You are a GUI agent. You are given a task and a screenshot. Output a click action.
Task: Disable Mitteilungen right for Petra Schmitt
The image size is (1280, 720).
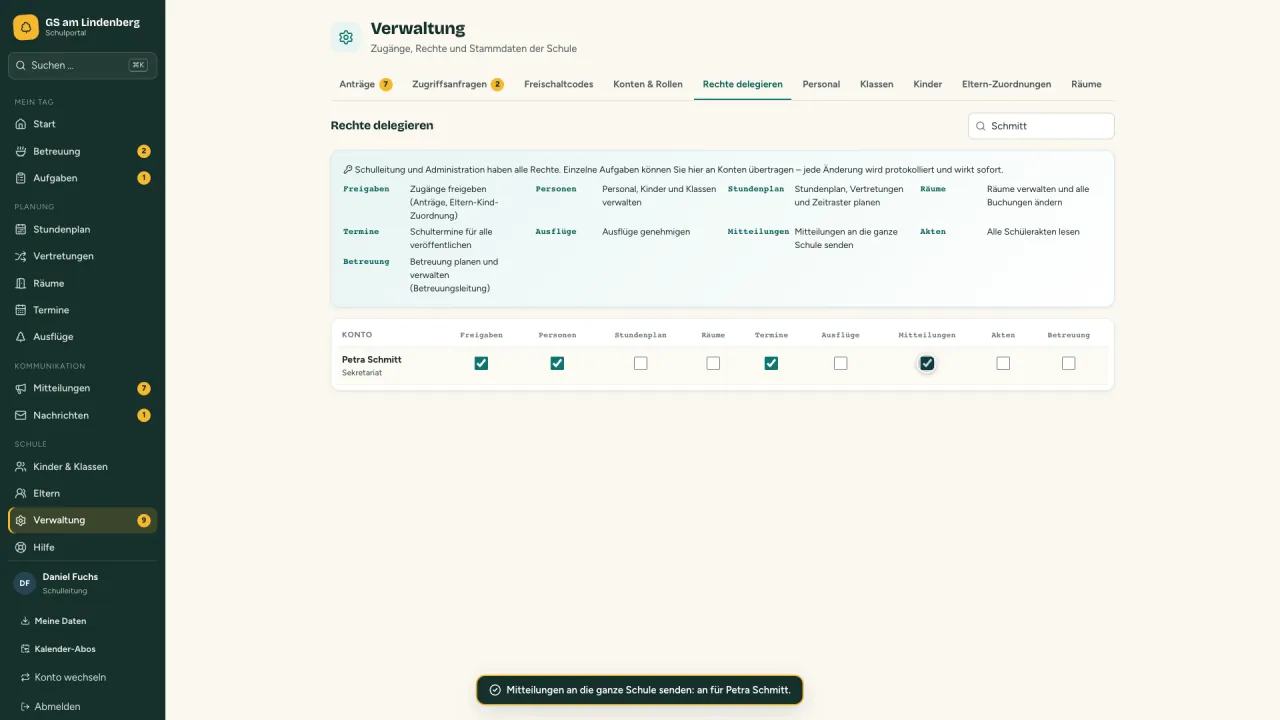927,363
